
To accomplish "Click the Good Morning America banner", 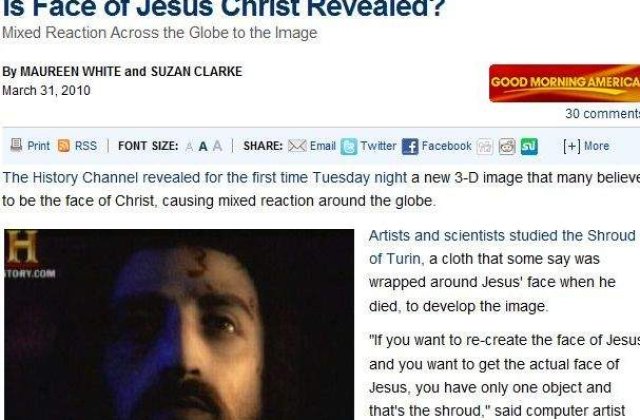I will point(564,83).
